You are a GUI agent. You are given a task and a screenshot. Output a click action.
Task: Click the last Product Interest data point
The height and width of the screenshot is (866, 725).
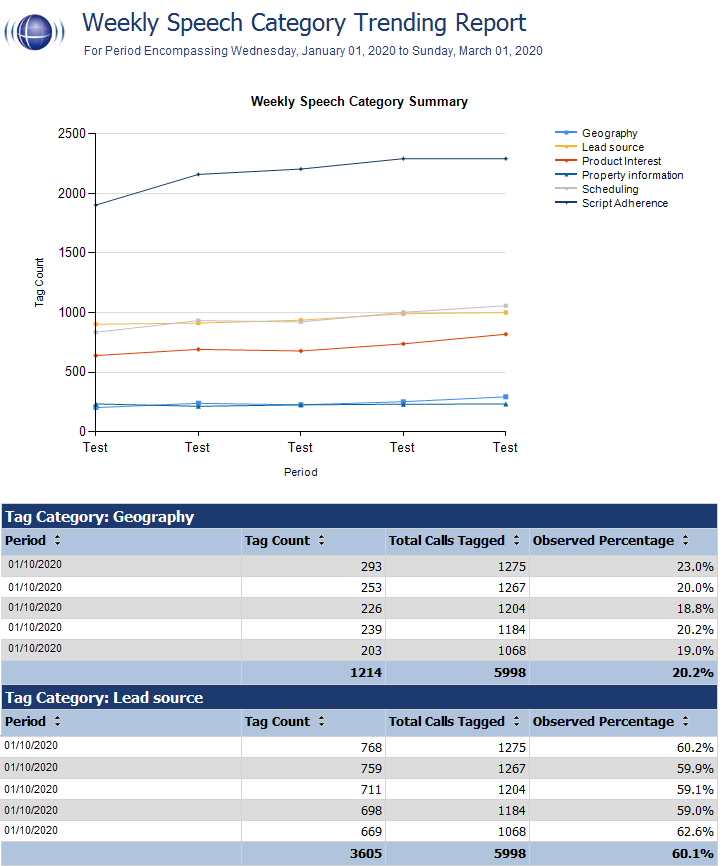pos(506,334)
